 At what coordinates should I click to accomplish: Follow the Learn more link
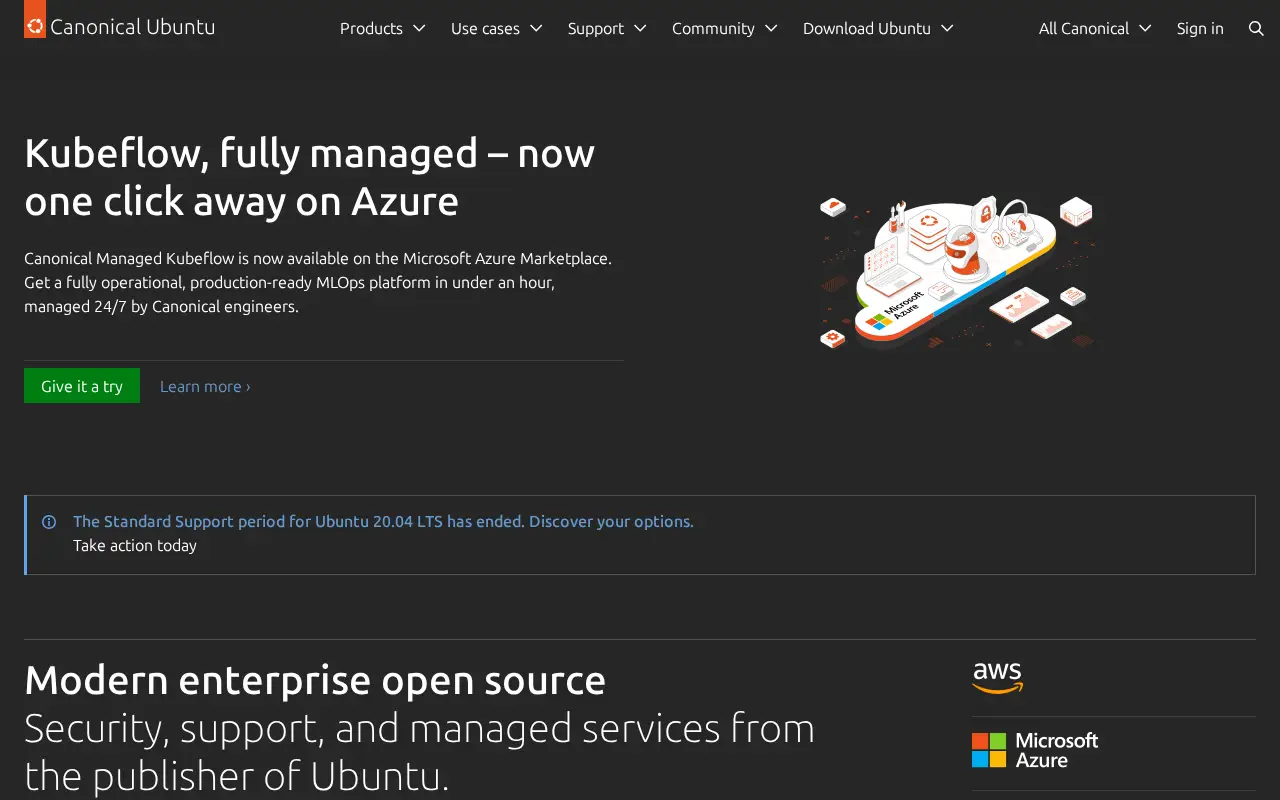[x=205, y=386]
